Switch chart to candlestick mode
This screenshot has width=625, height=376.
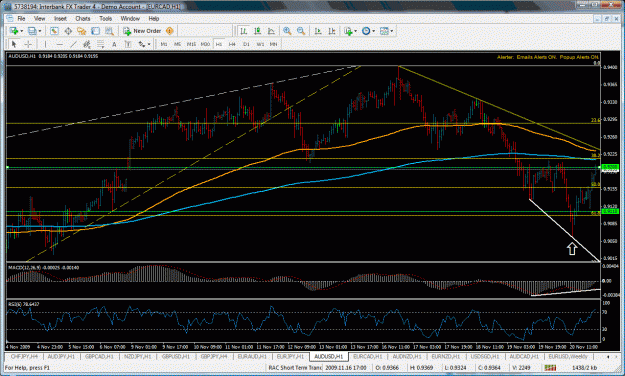tap(257, 31)
